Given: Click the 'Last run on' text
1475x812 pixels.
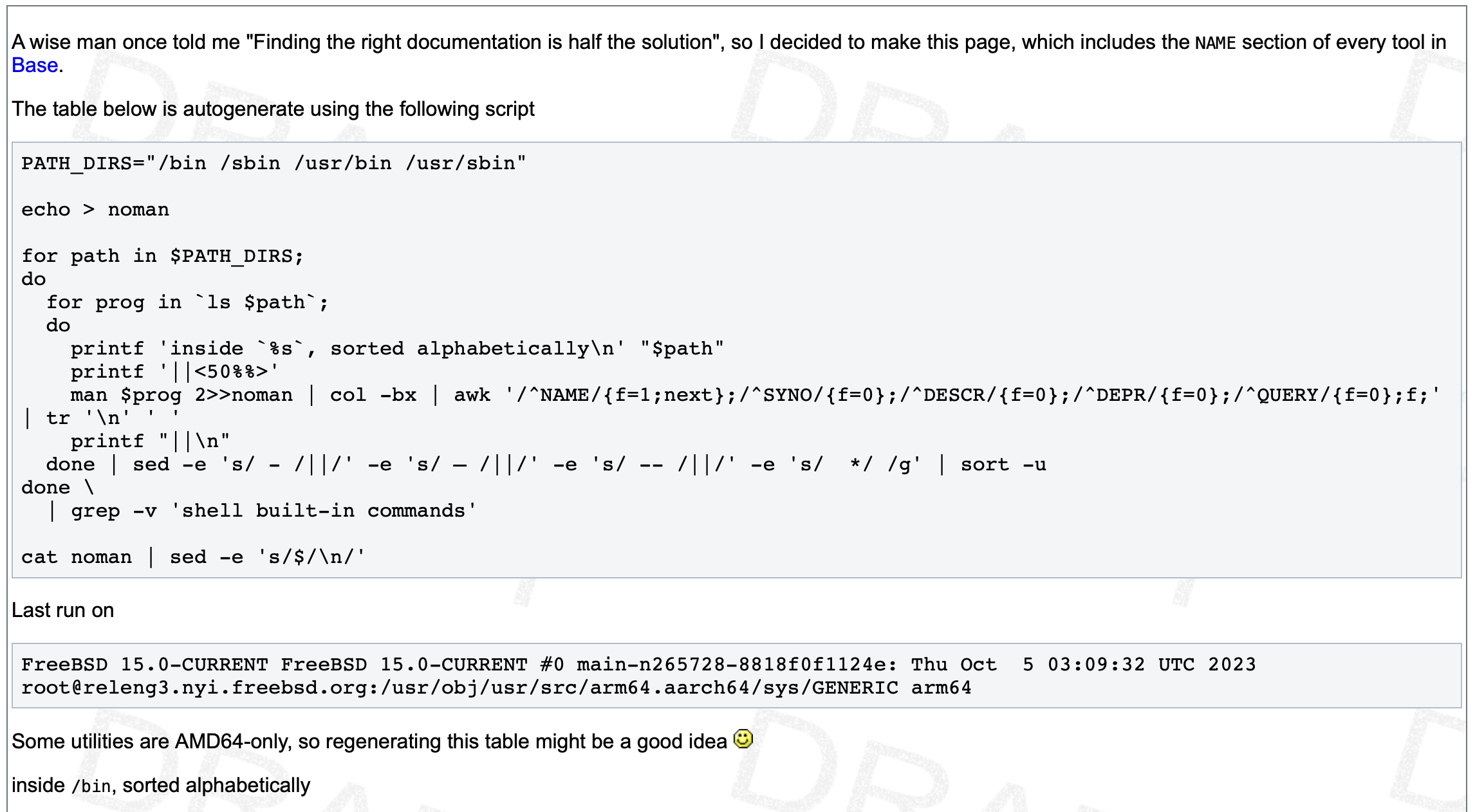Looking at the screenshot, I should point(63,611).
